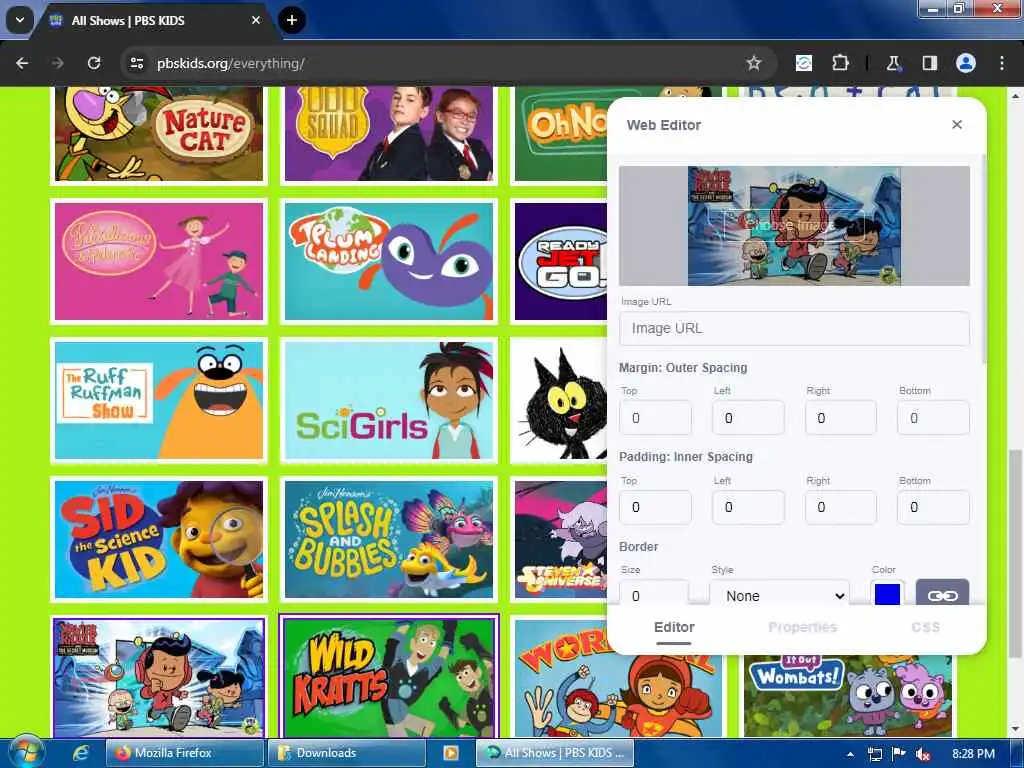Open the Ready Jet Go show
This screenshot has height=768, width=1024.
pos(560,261)
